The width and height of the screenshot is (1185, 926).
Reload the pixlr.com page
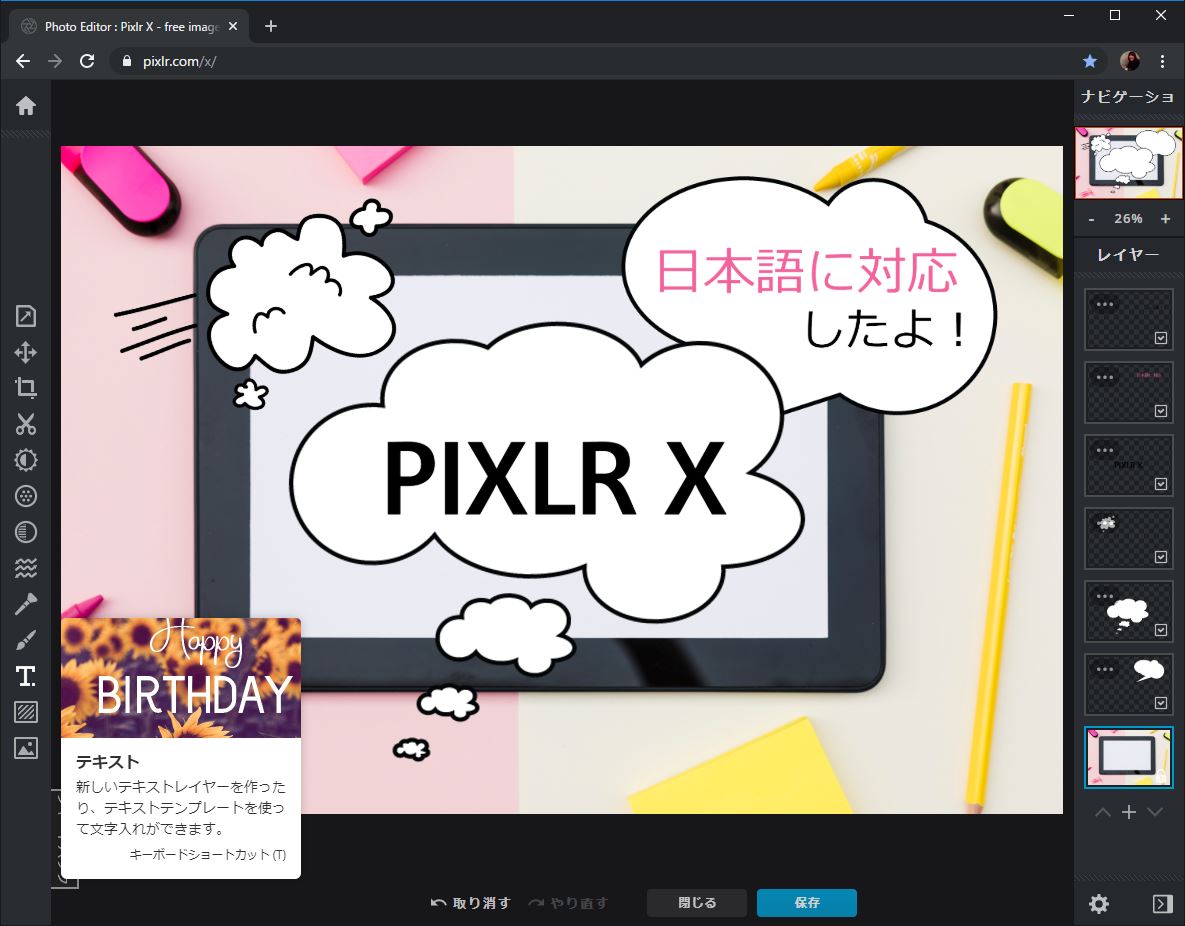87,61
